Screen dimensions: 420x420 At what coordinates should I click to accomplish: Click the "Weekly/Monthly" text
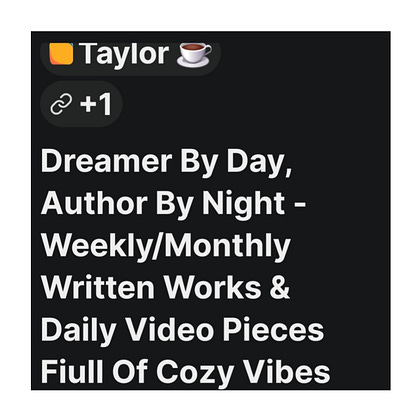click(166, 247)
